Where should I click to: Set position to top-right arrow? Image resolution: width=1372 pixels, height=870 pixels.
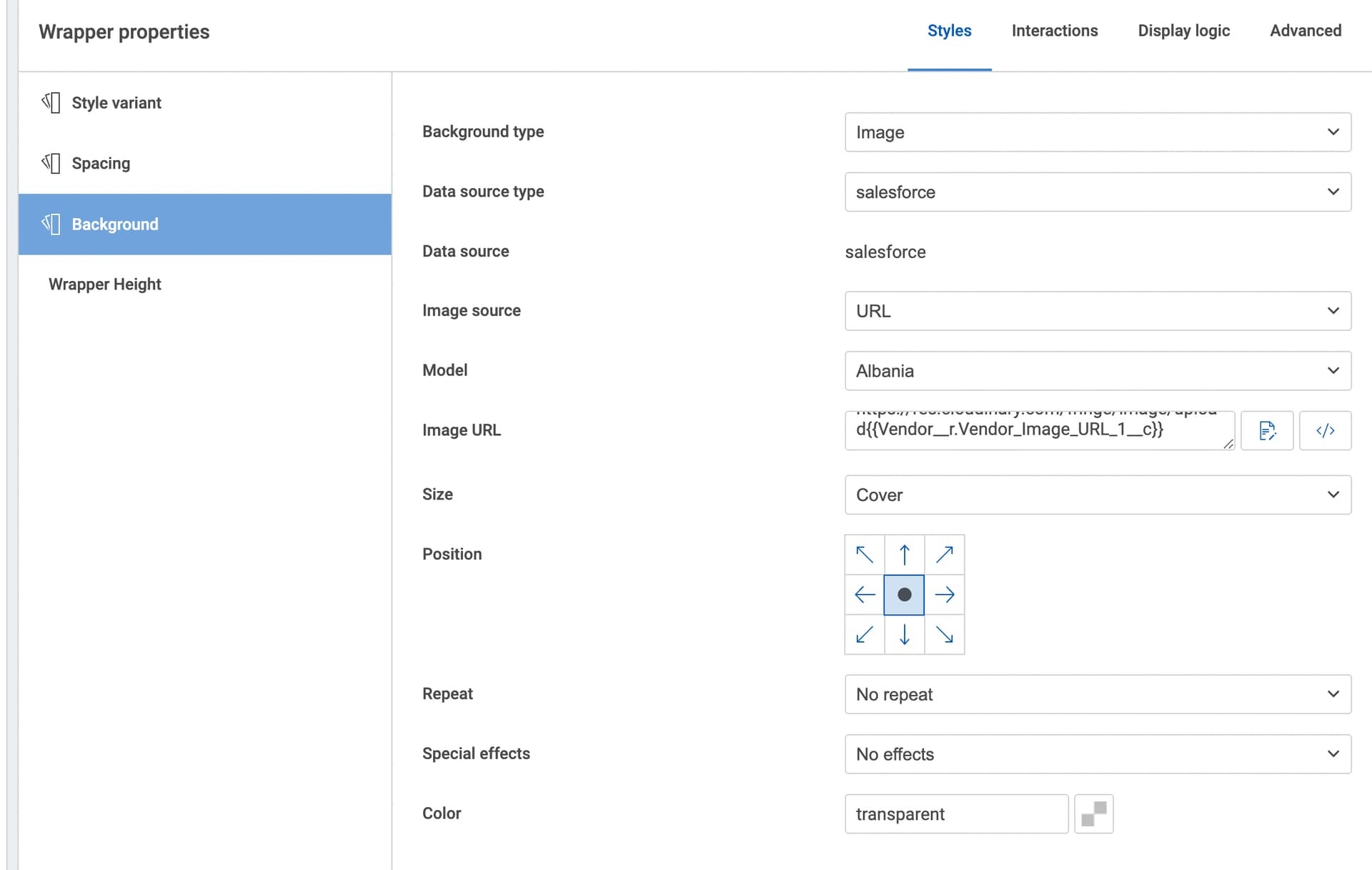(x=945, y=555)
